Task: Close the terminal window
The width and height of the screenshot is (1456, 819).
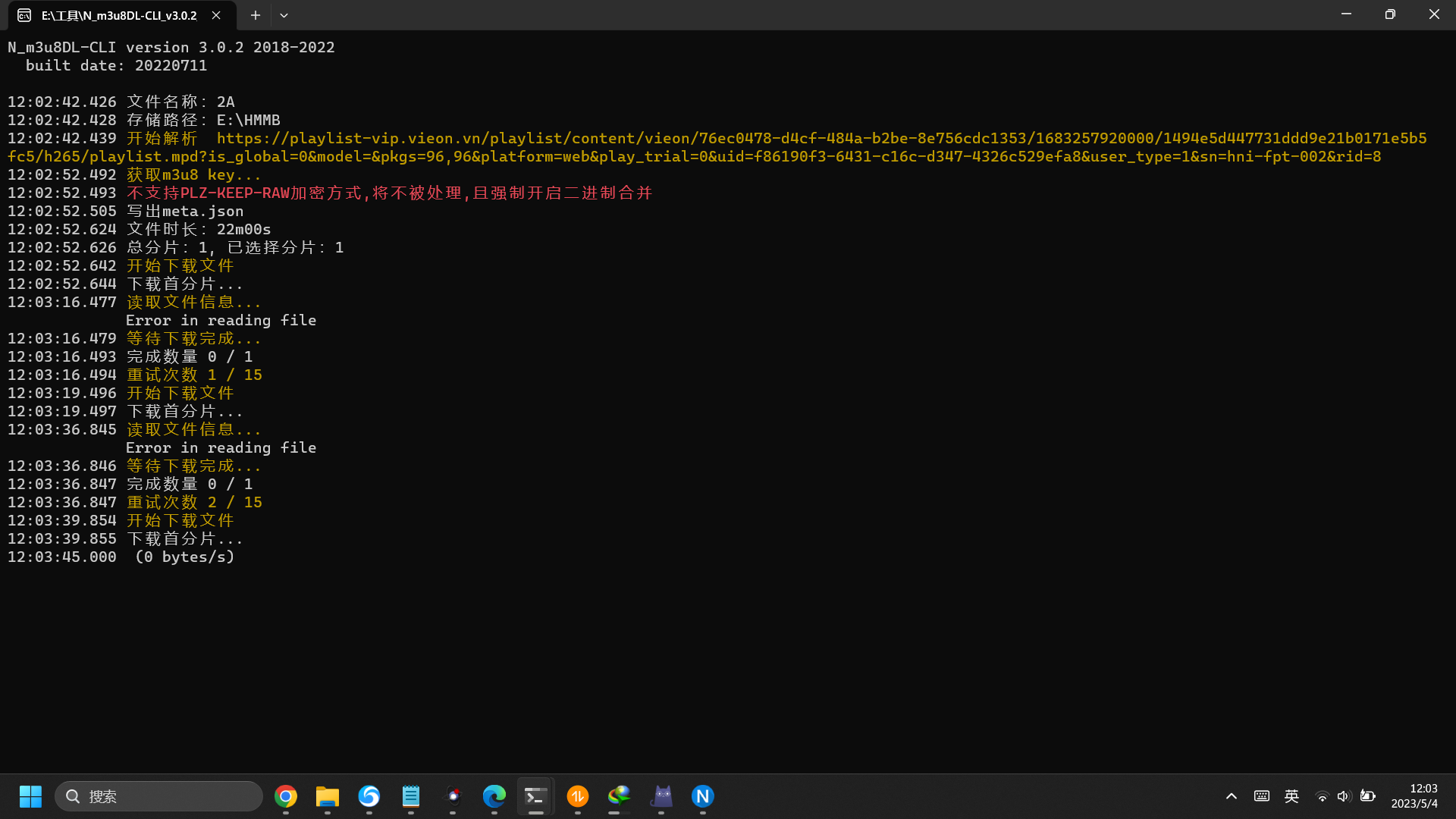Action: pos(1434,14)
